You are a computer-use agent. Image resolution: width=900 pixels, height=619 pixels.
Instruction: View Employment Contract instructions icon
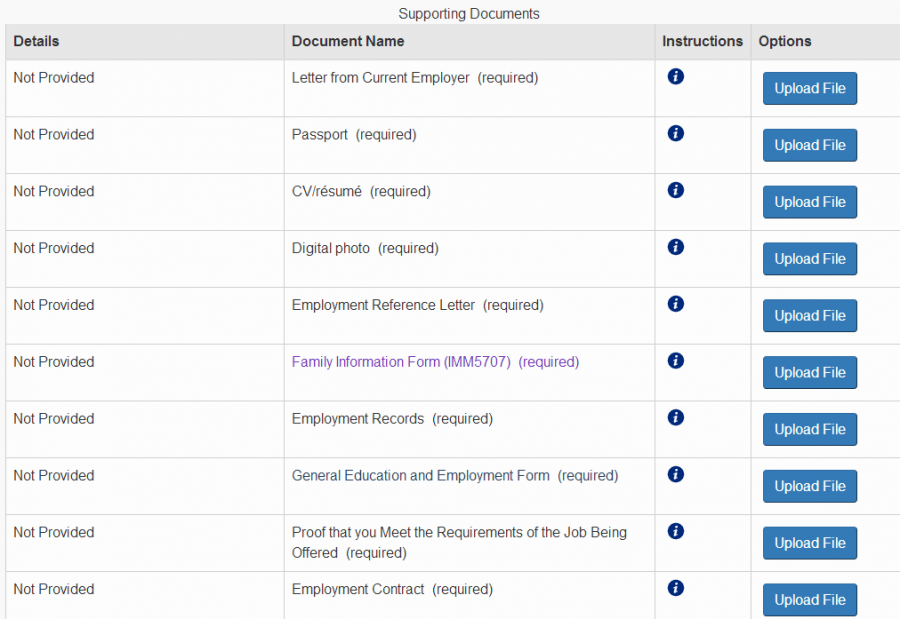pyautogui.click(x=675, y=588)
